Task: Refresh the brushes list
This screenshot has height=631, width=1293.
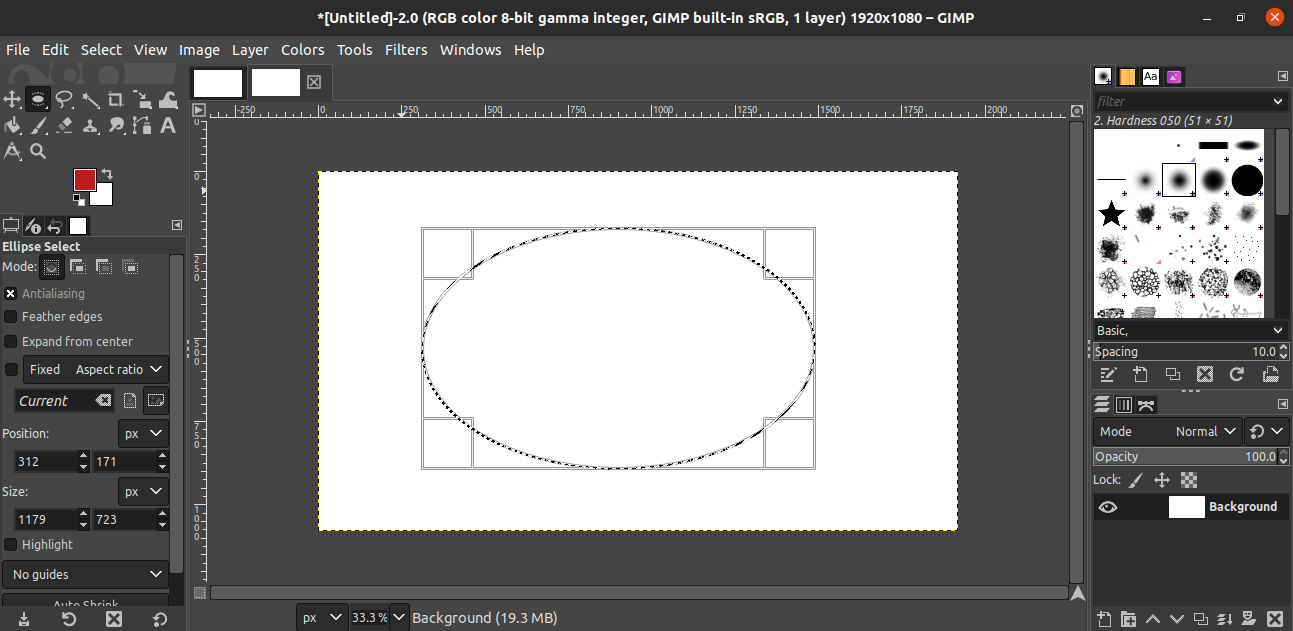Action: [x=1237, y=374]
